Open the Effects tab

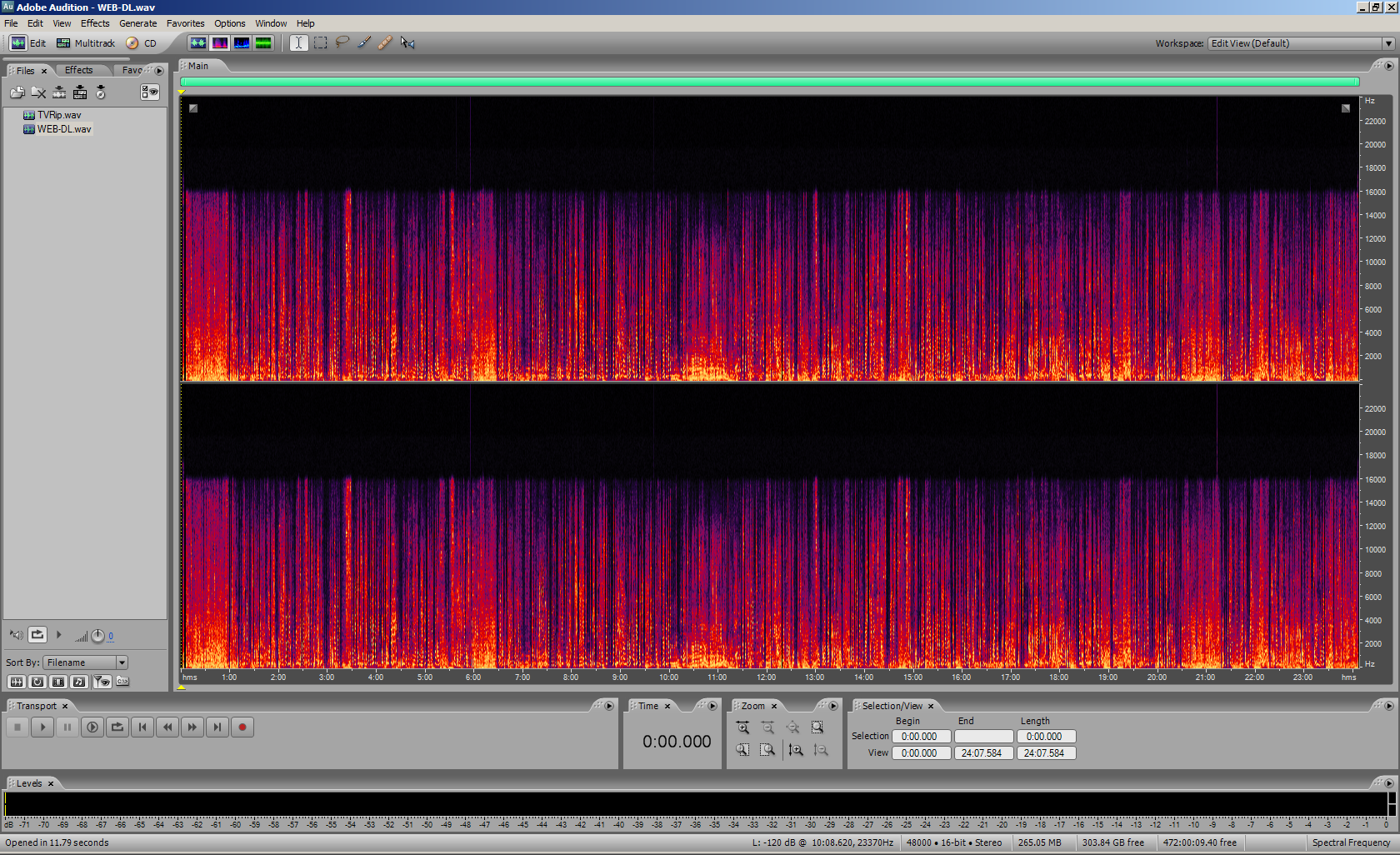pos(79,70)
